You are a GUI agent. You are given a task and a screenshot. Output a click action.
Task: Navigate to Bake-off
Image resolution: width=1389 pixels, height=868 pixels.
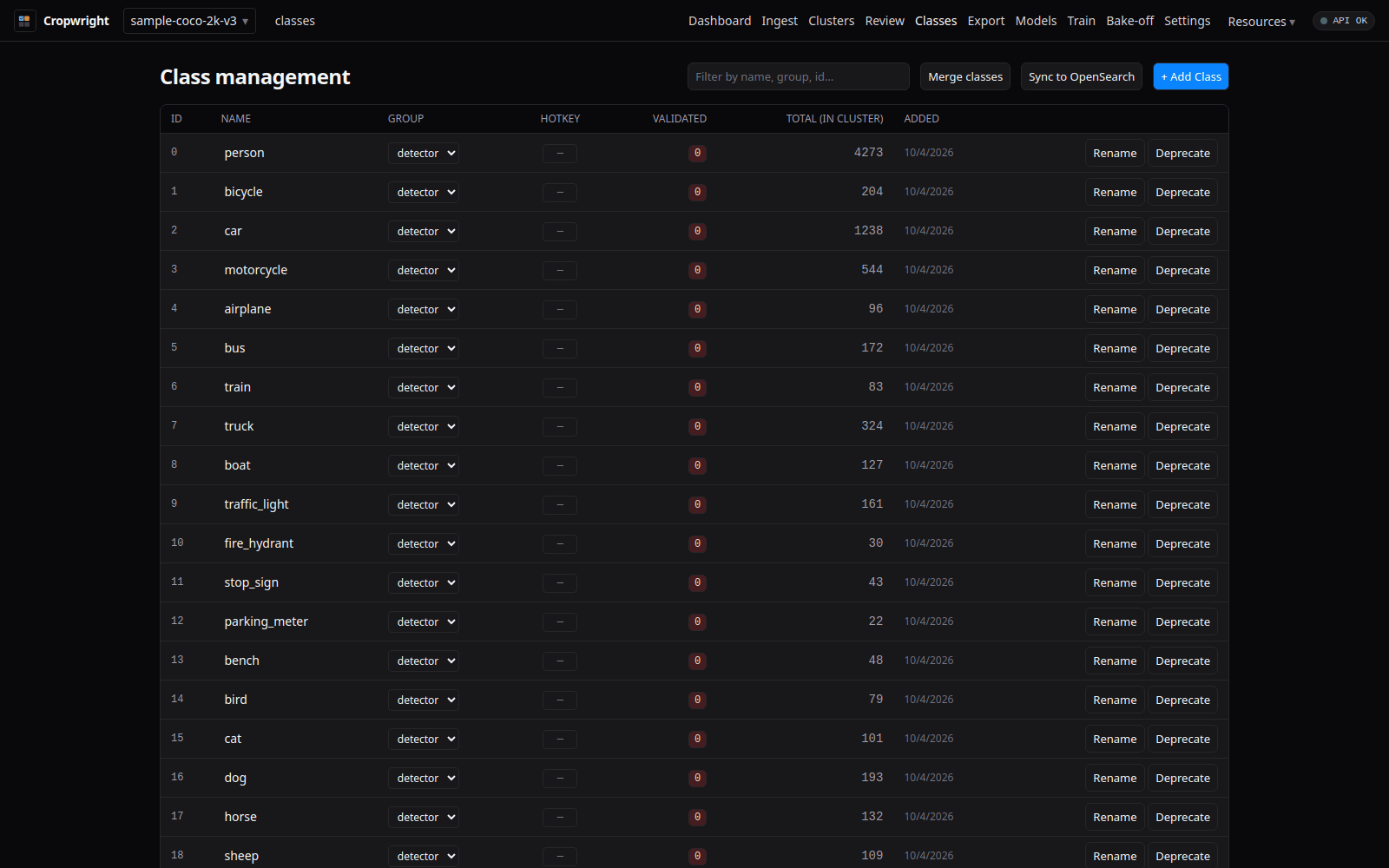click(x=1130, y=21)
